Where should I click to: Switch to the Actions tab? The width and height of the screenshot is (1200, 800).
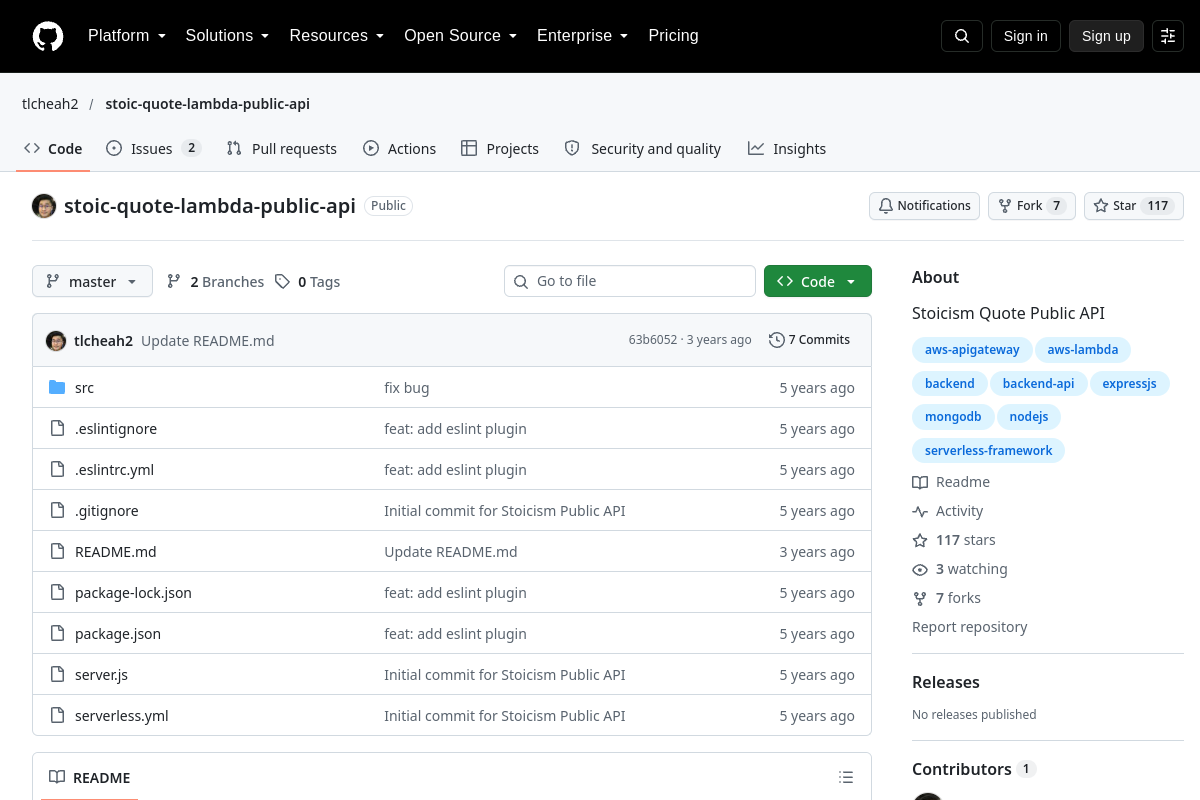[x=400, y=149]
